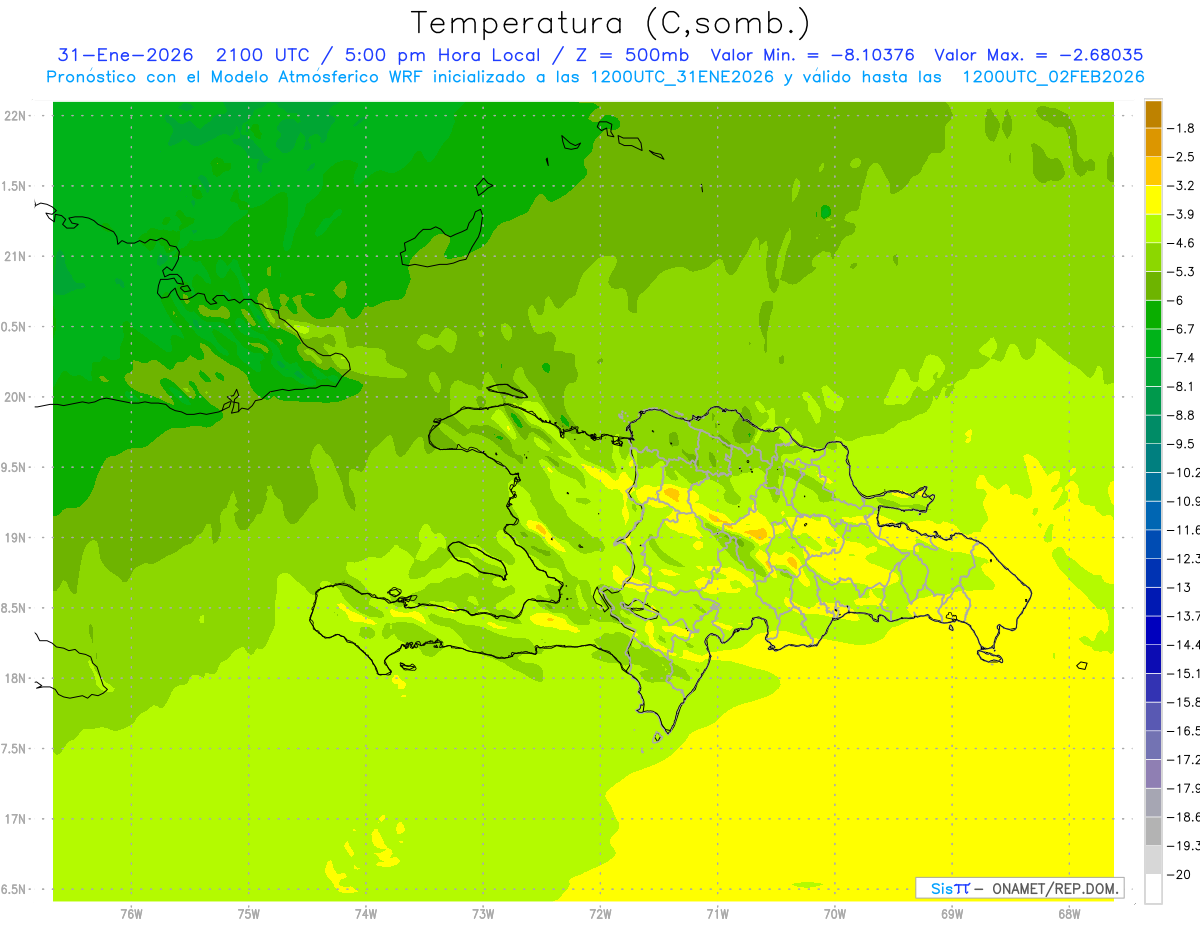
Task: Click the legend swatch between -5.3 and -6
Action: click(x=1153, y=286)
